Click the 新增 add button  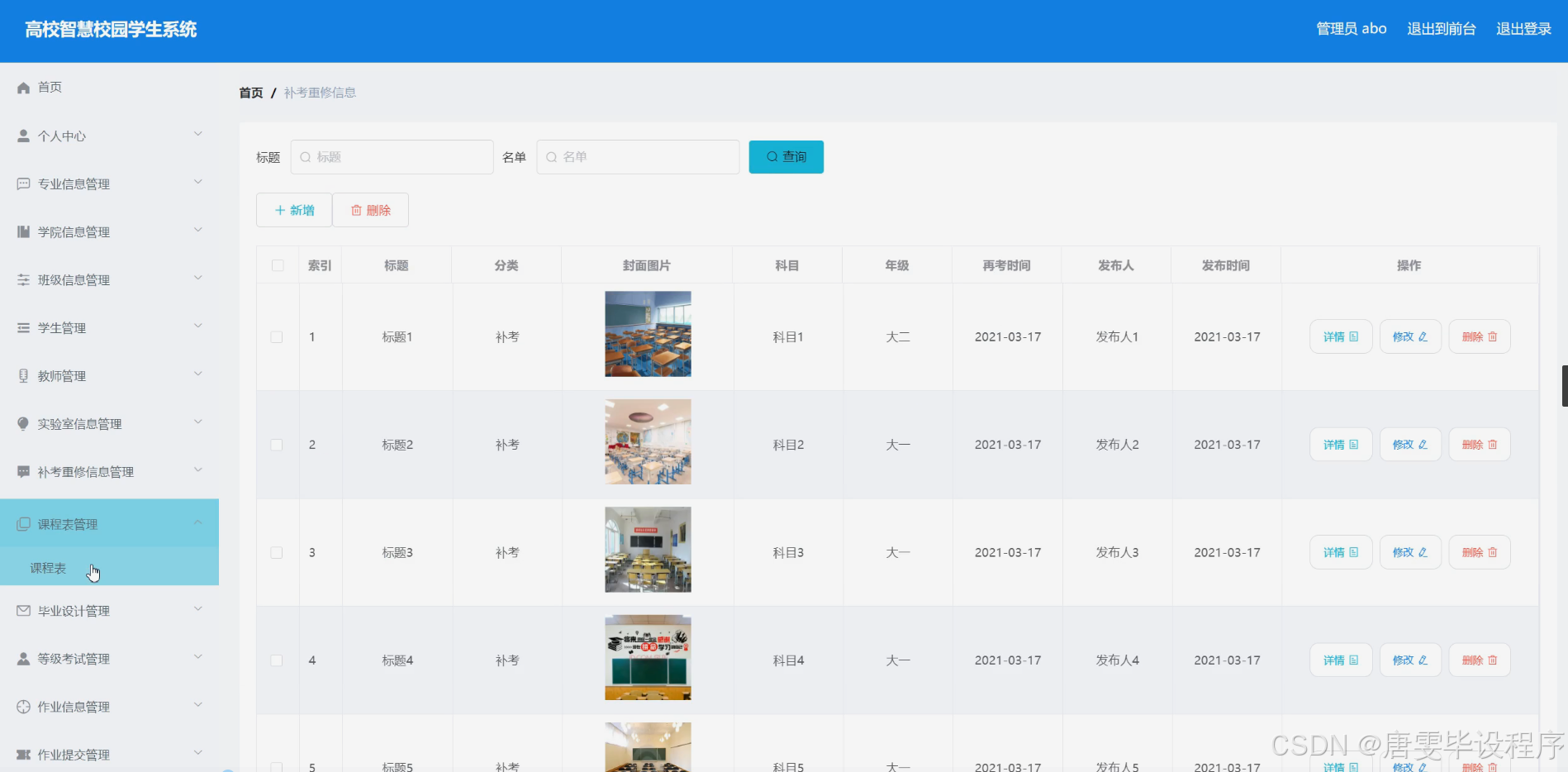coord(294,210)
